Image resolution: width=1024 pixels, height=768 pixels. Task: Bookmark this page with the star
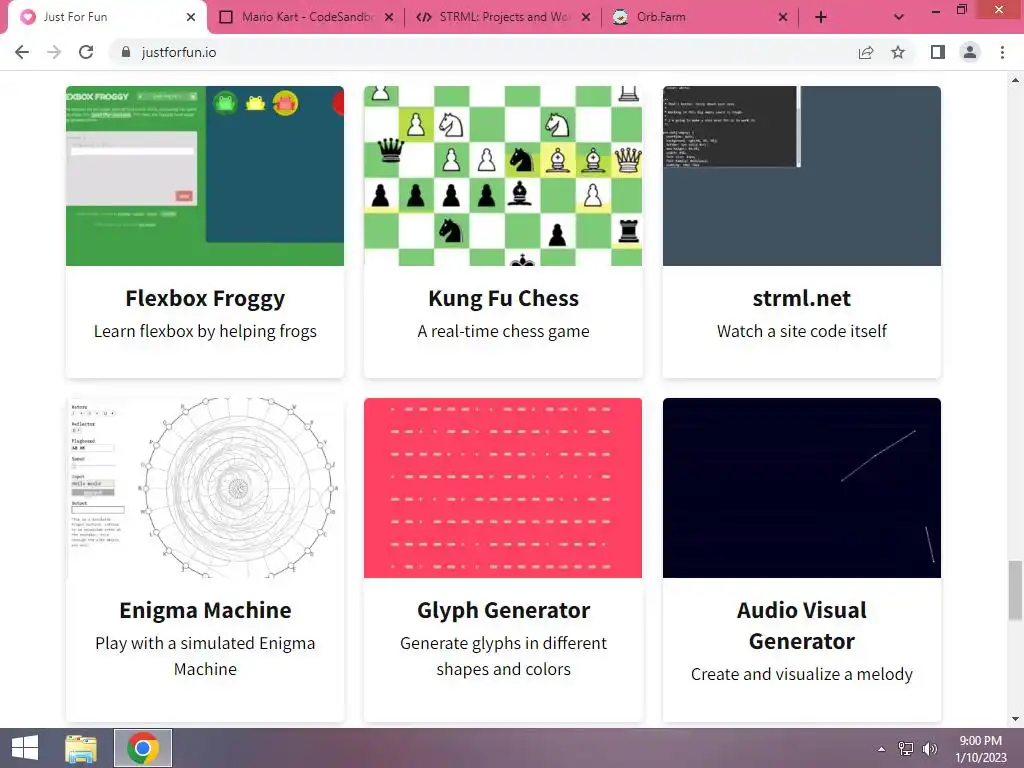[x=898, y=52]
